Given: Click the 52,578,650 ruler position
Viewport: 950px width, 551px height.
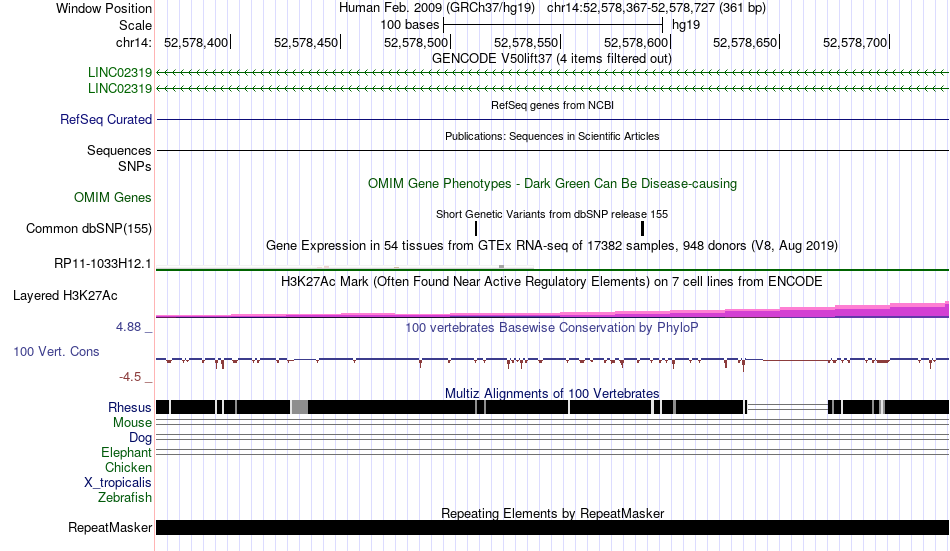Looking at the screenshot, I should point(746,42).
